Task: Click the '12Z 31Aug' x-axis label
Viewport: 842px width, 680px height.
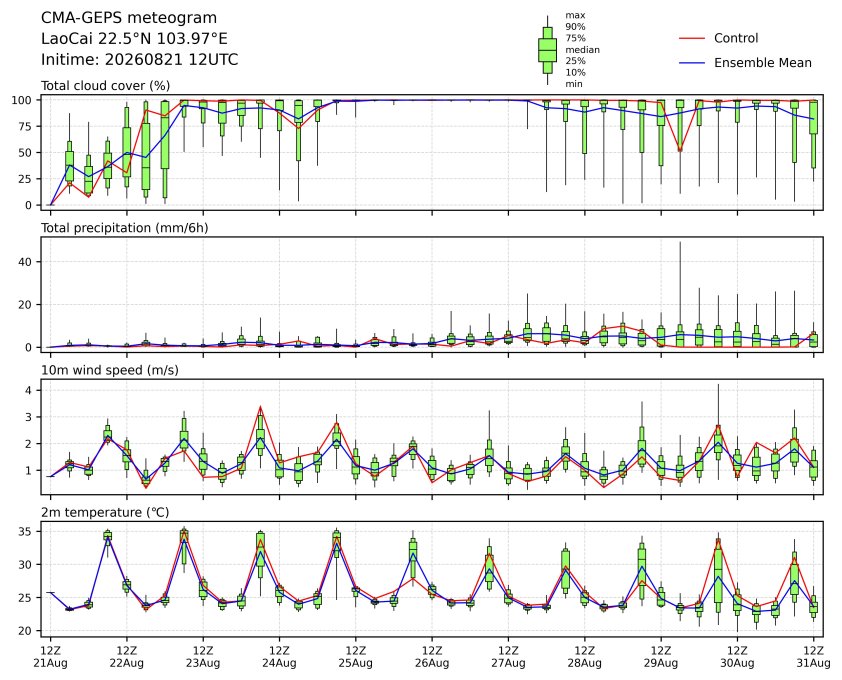Action: click(x=813, y=657)
